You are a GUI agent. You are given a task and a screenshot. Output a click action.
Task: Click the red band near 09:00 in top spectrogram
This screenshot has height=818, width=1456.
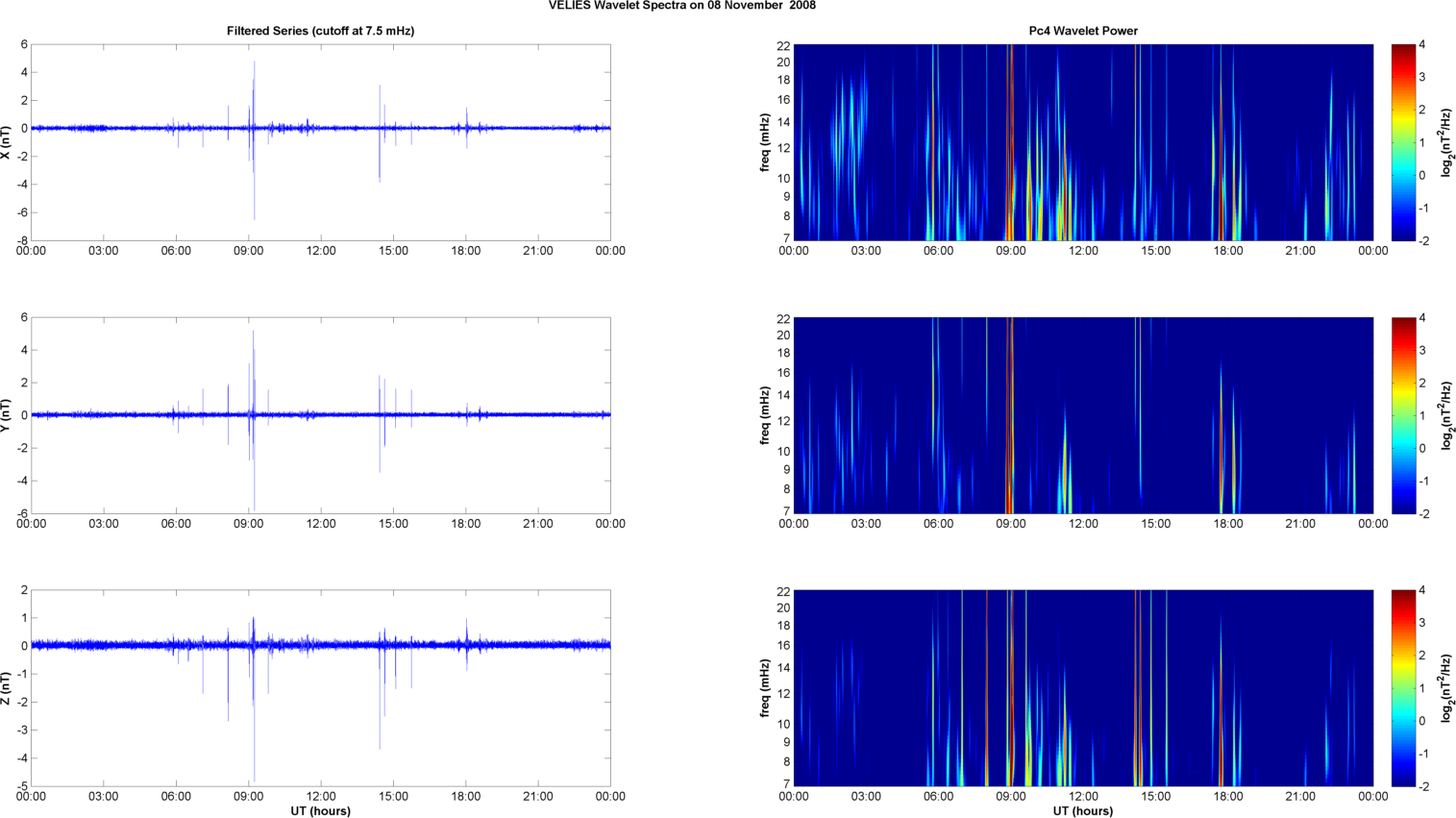1009,142
